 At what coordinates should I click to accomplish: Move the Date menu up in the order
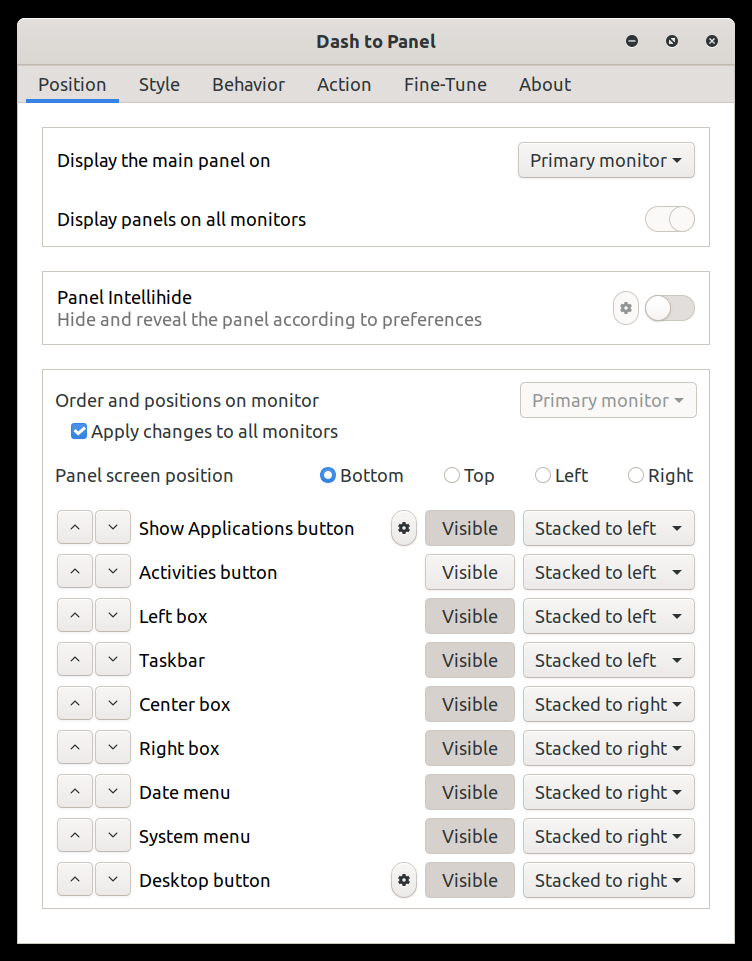[x=75, y=792]
